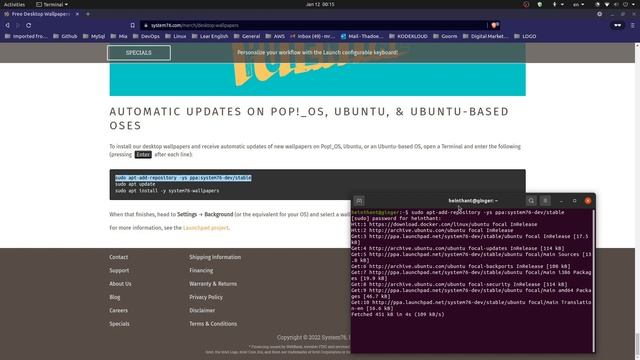Open the KODEKLOUD bookmark folder
Image resolution: width=640 pixels, height=360 pixels.
coord(408,36)
